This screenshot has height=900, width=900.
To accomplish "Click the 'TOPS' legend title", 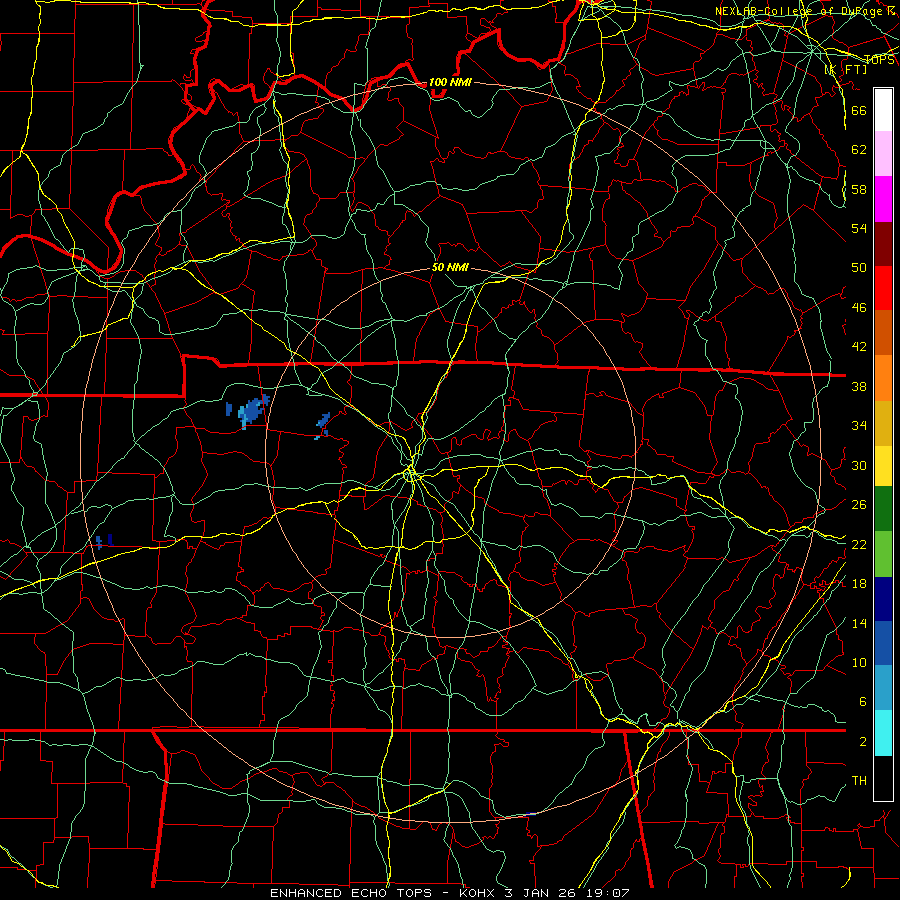I will tap(879, 60).
